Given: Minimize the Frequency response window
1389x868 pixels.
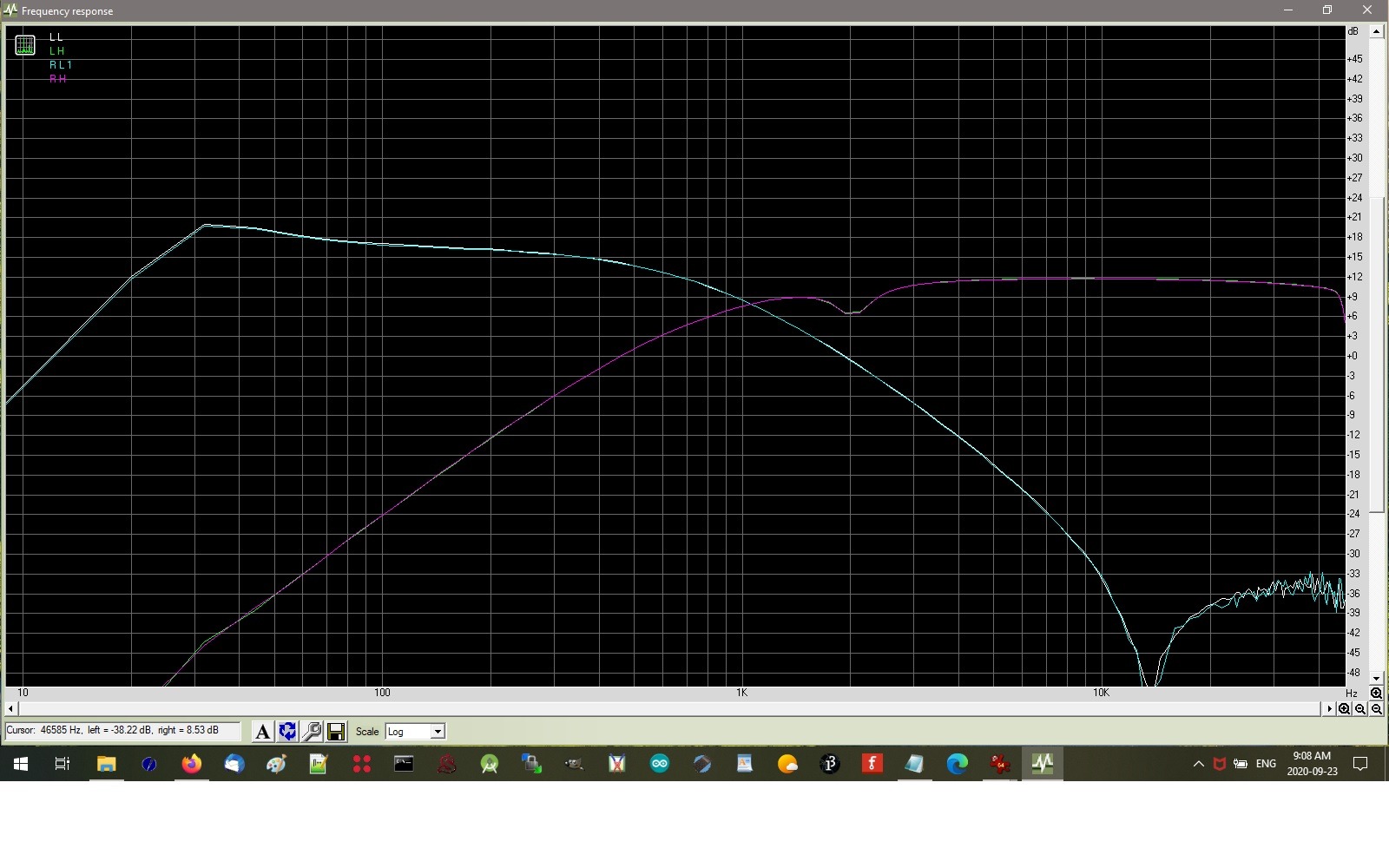Looking at the screenshot, I should pyautogui.click(x=1288, y=10).
